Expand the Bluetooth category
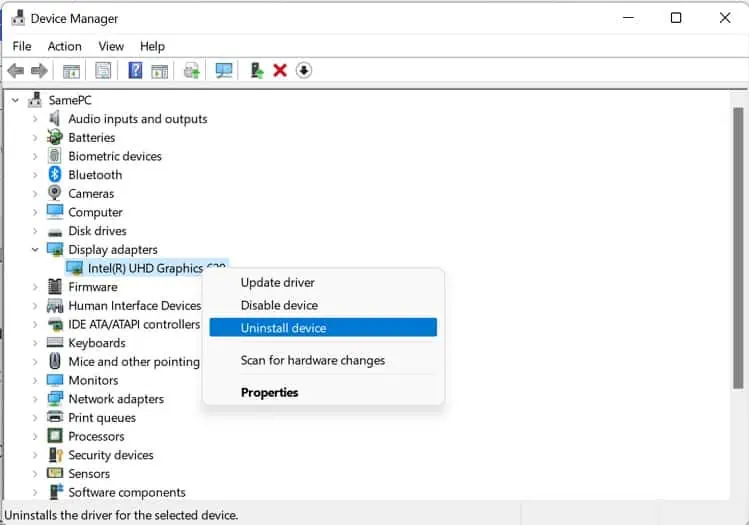This screenshot has width=749, height=525. click(x=35, y=175)
